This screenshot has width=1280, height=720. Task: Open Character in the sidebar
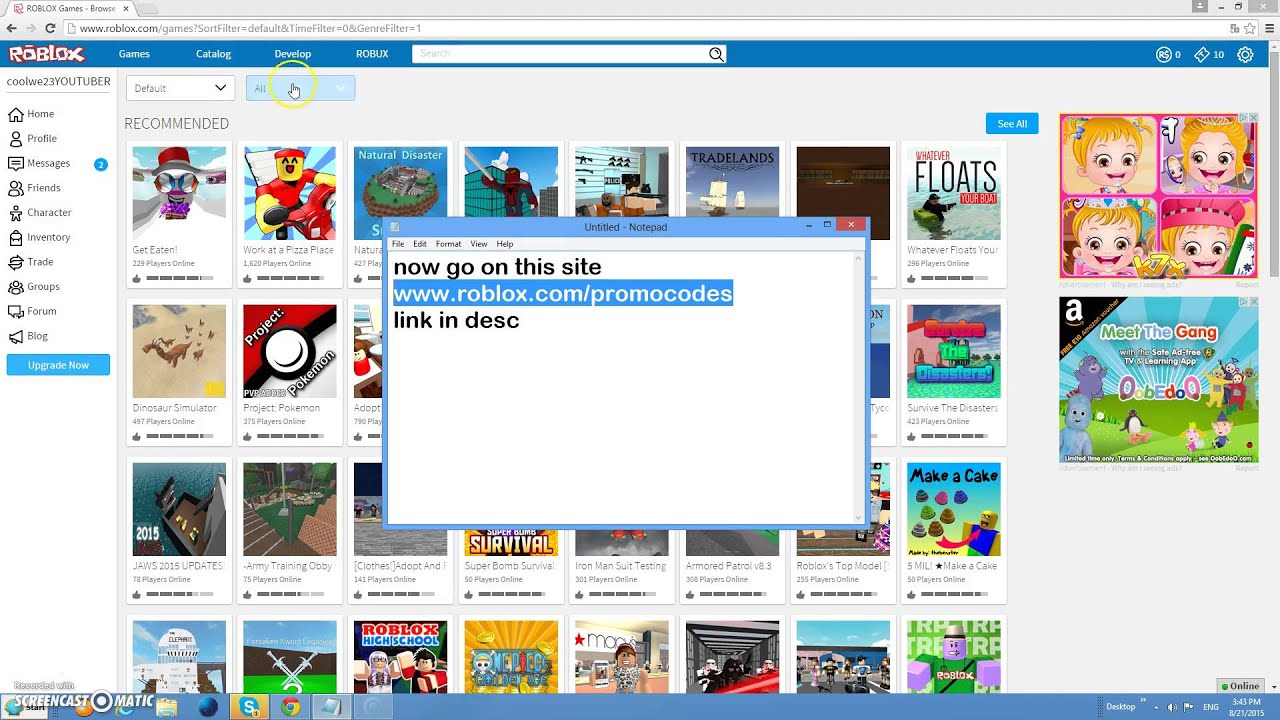click(40, 213)
